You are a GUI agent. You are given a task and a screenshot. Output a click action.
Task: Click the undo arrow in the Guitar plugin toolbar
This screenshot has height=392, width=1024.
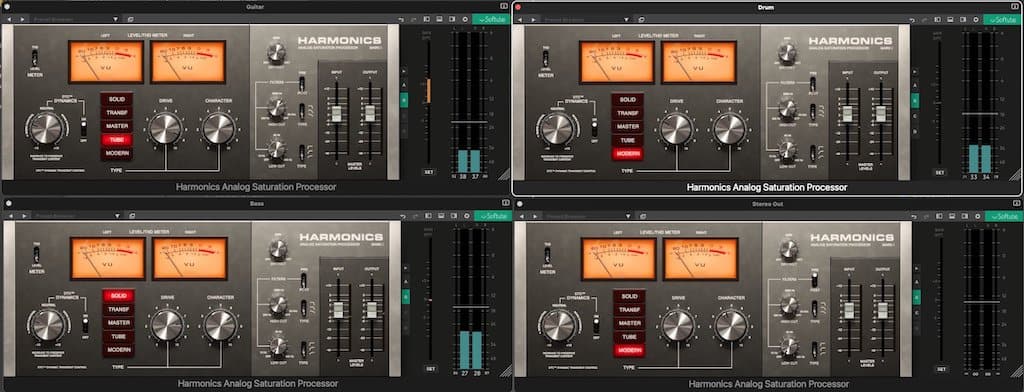coord(400,20)
